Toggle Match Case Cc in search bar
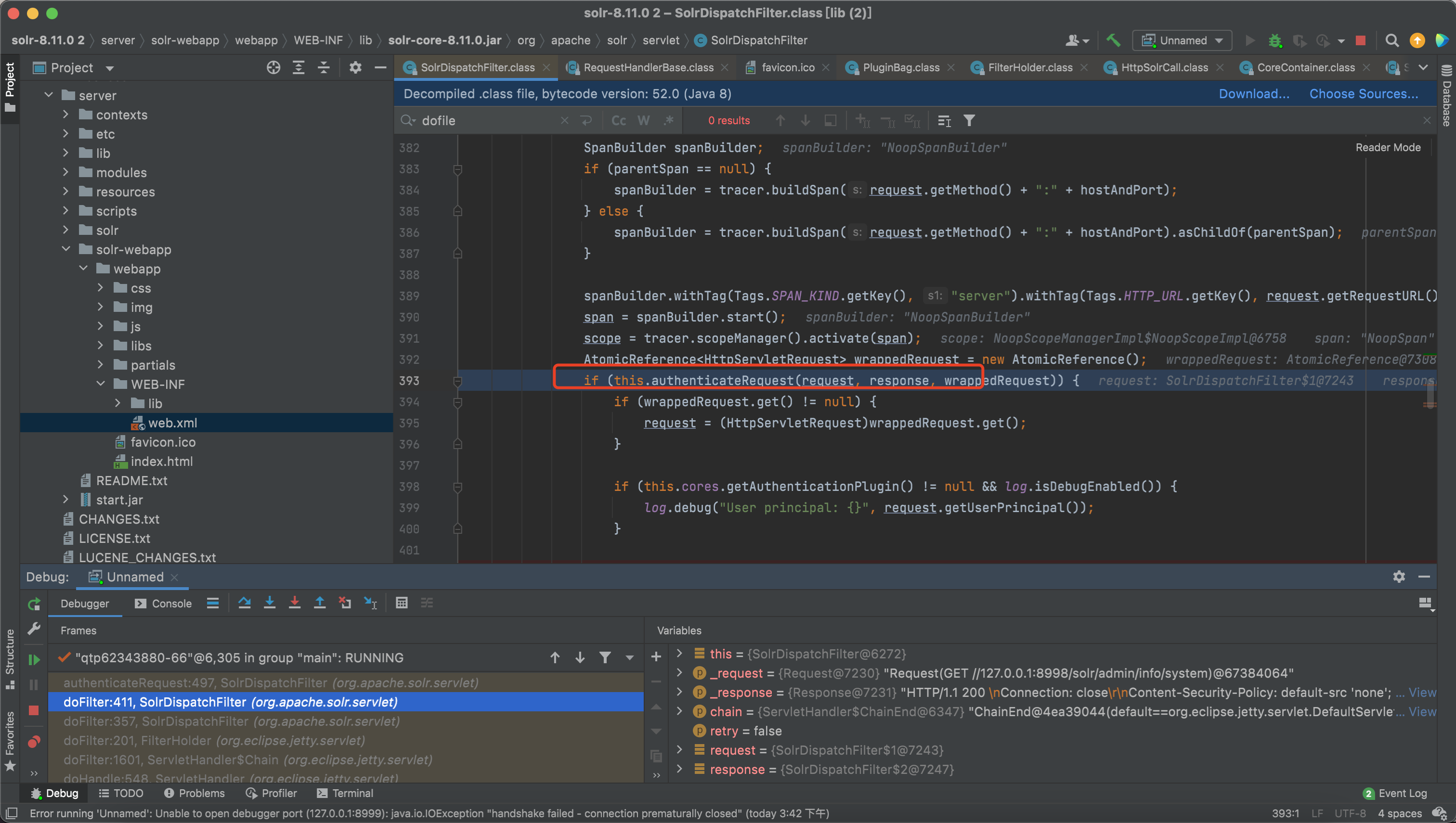Viewport: 1456px width, 823px height. [x=619, y=120]
